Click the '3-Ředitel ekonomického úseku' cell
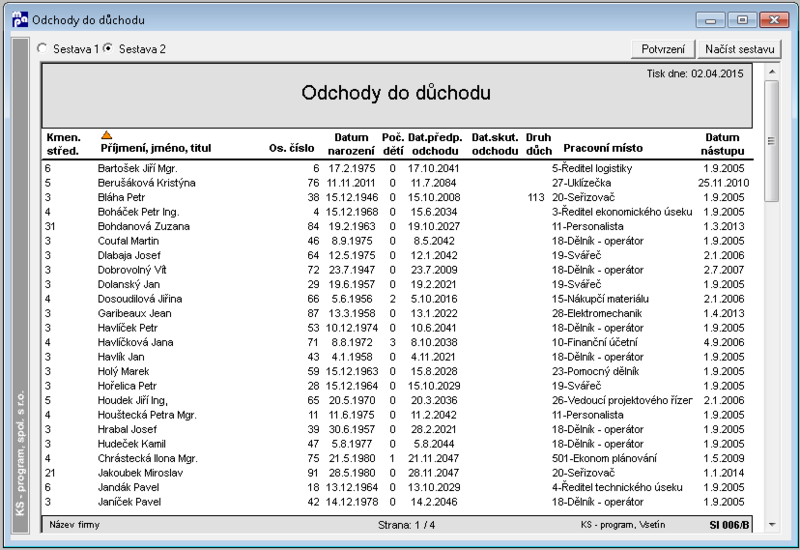 point(622,212)
